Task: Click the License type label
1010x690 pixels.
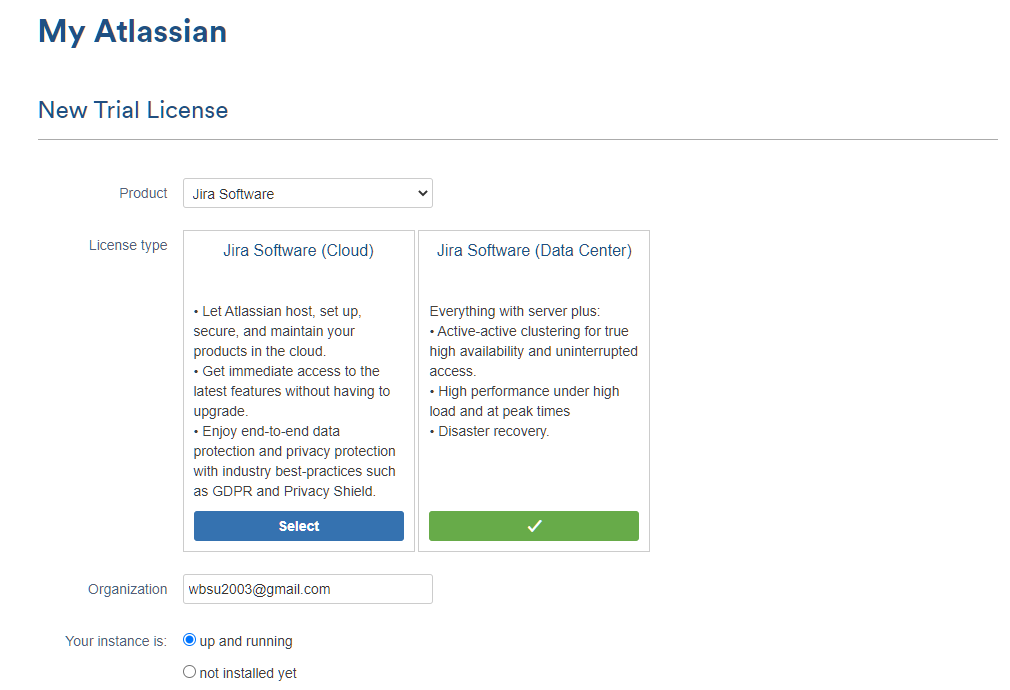Action: 128,245
